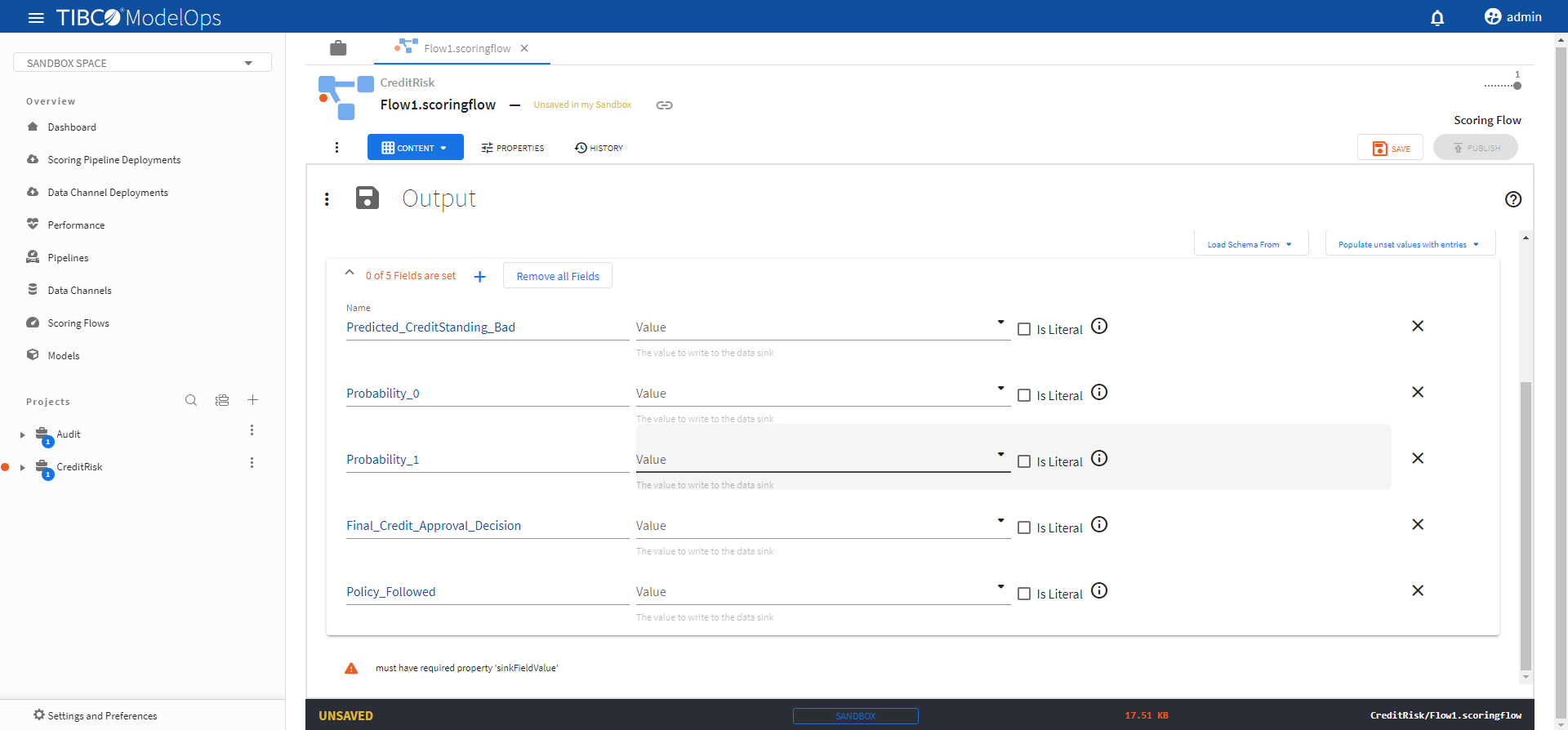This screenshot has width=1568, height=730.
Task: Search projects with magnifier icon
Action: (x=191, y=400)
